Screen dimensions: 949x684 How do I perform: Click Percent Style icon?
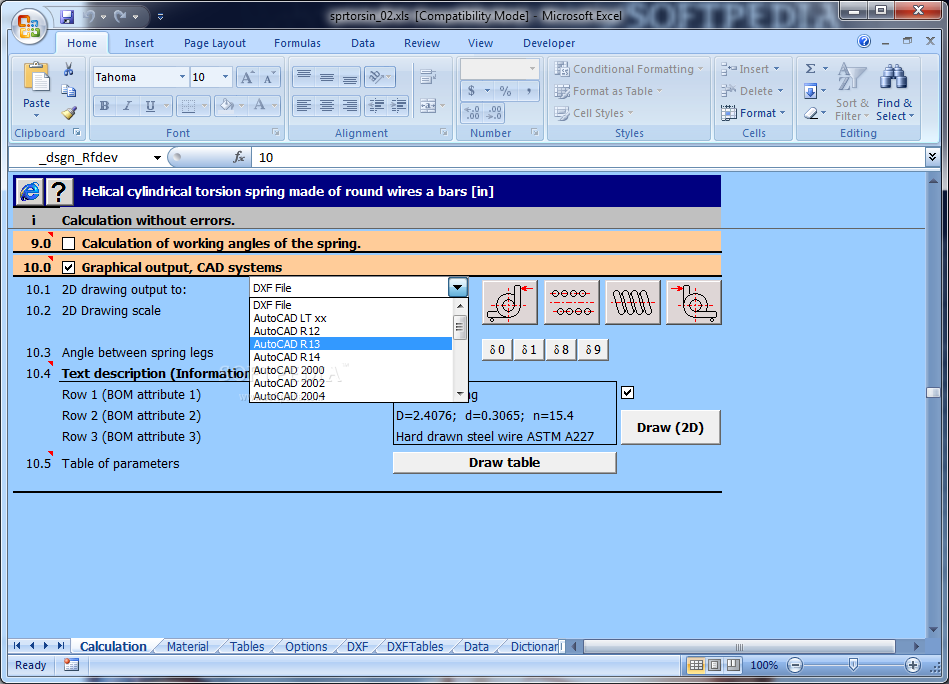point(505,91)
